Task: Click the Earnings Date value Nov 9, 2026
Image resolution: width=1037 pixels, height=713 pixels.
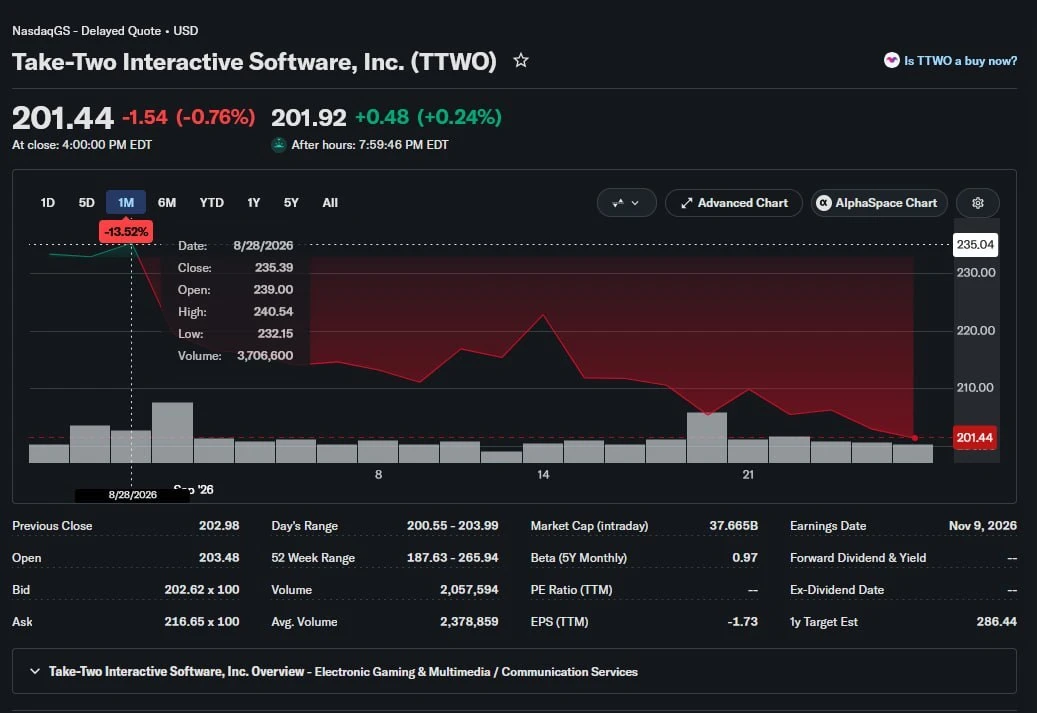Action: (x=982, y=526)
